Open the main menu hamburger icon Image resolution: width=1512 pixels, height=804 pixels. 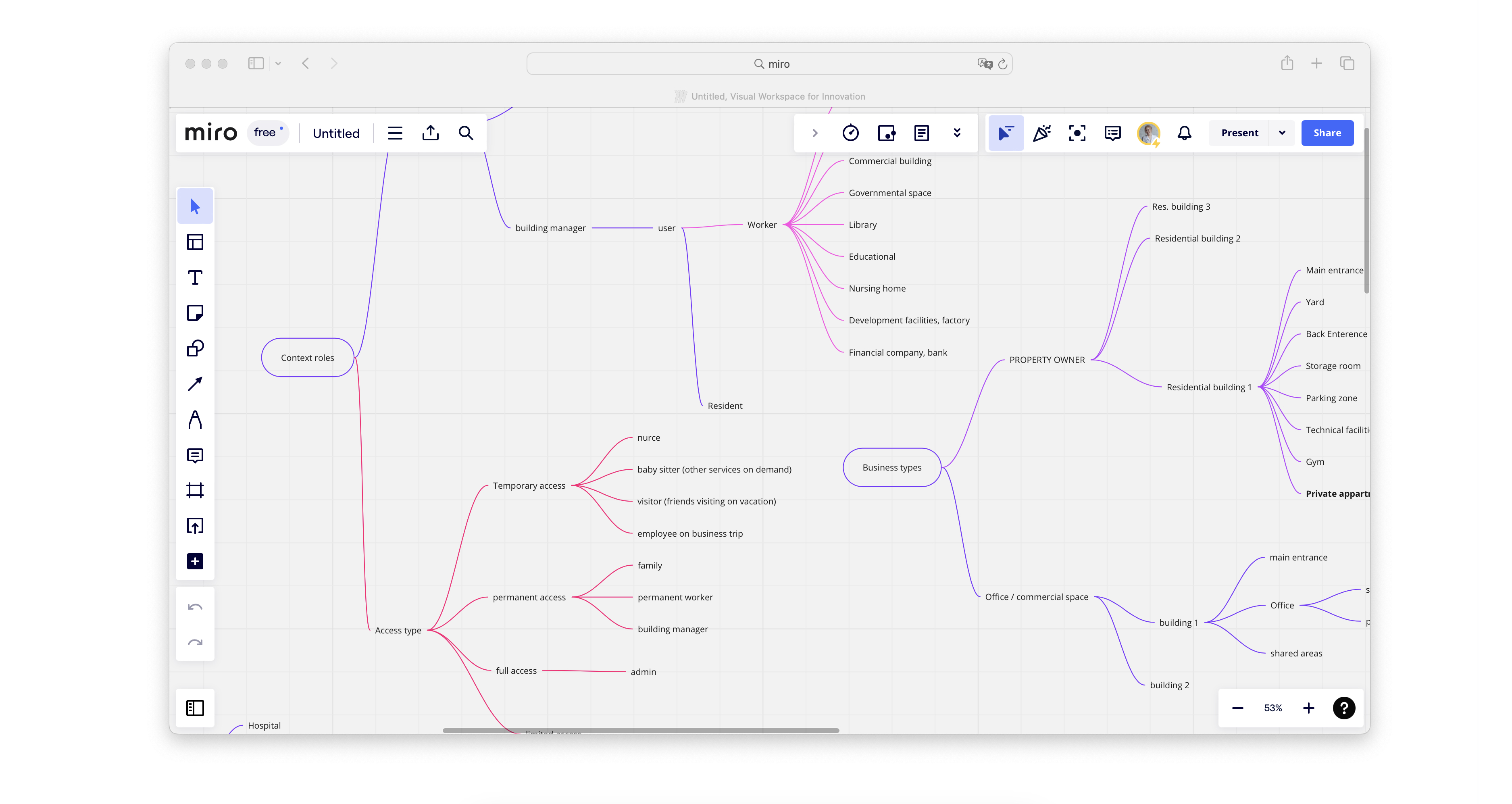(395, 133)
